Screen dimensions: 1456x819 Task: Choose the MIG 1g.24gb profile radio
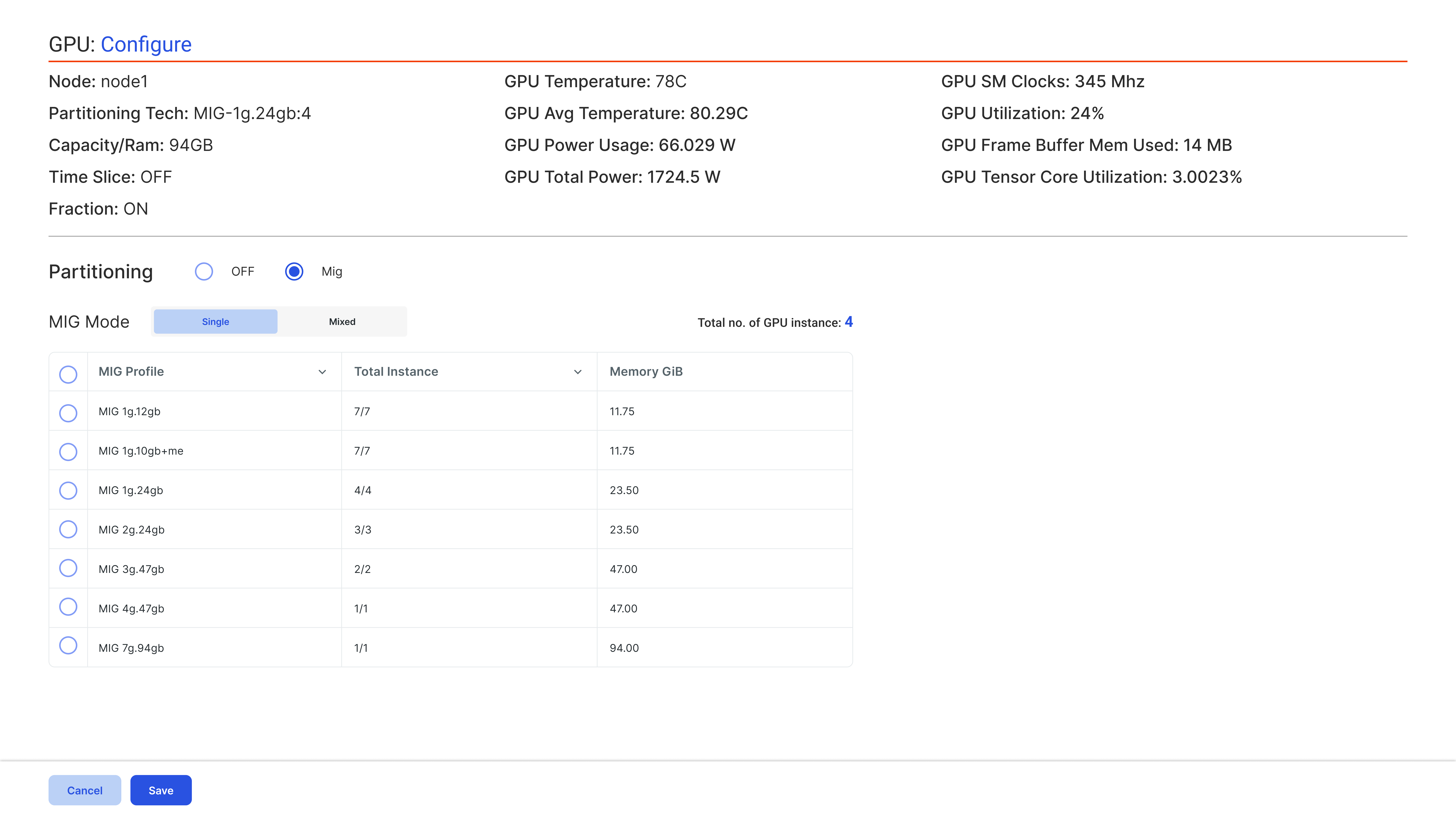coord(68,491)
